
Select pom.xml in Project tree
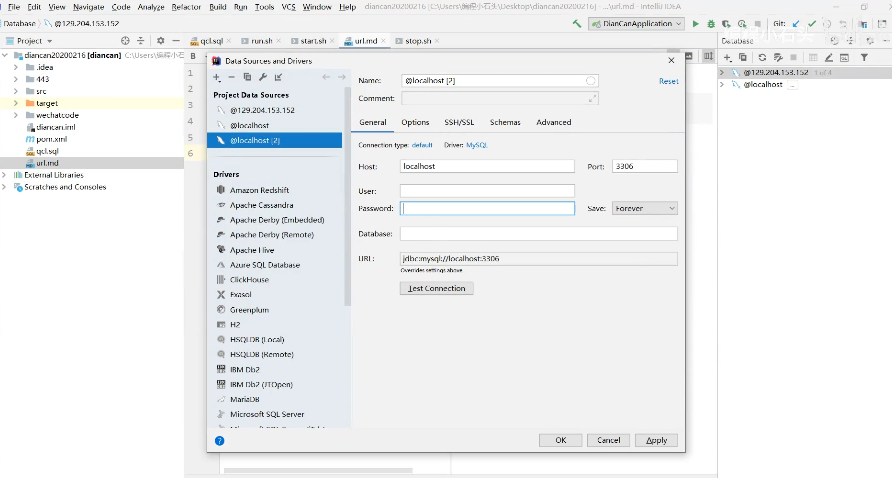point(51,139)
